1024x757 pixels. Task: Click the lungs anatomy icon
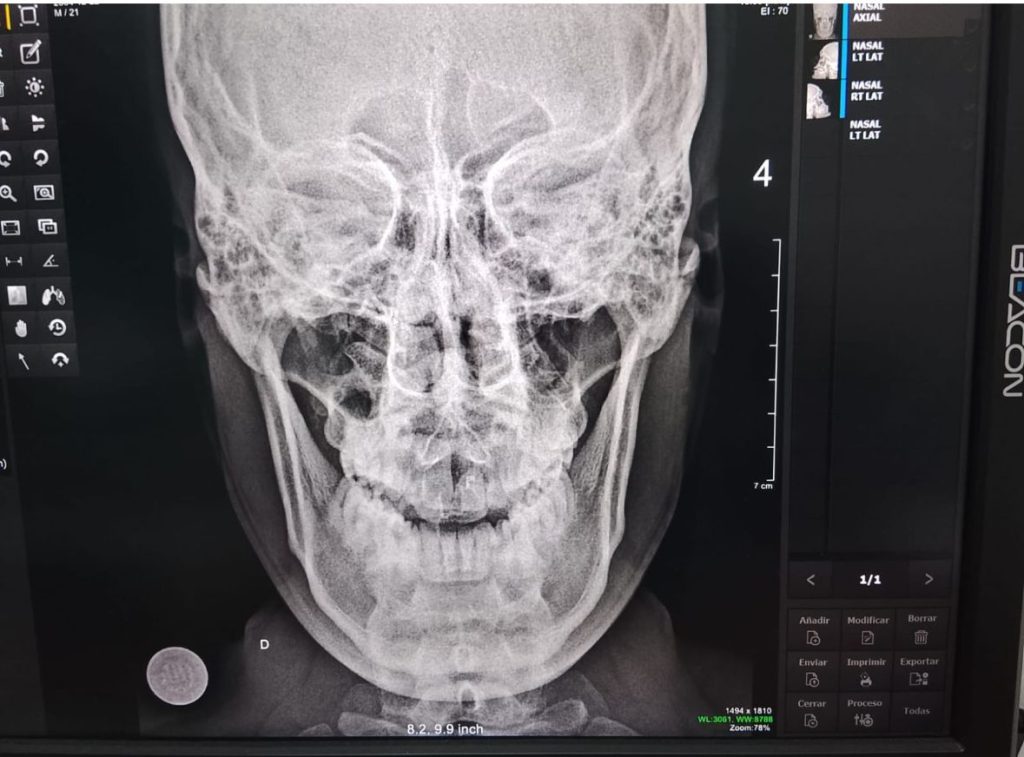click(x=53, y=295)
